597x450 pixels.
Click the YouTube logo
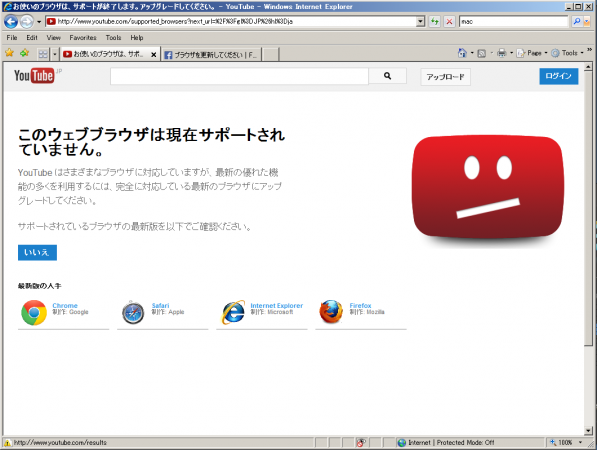34,75
